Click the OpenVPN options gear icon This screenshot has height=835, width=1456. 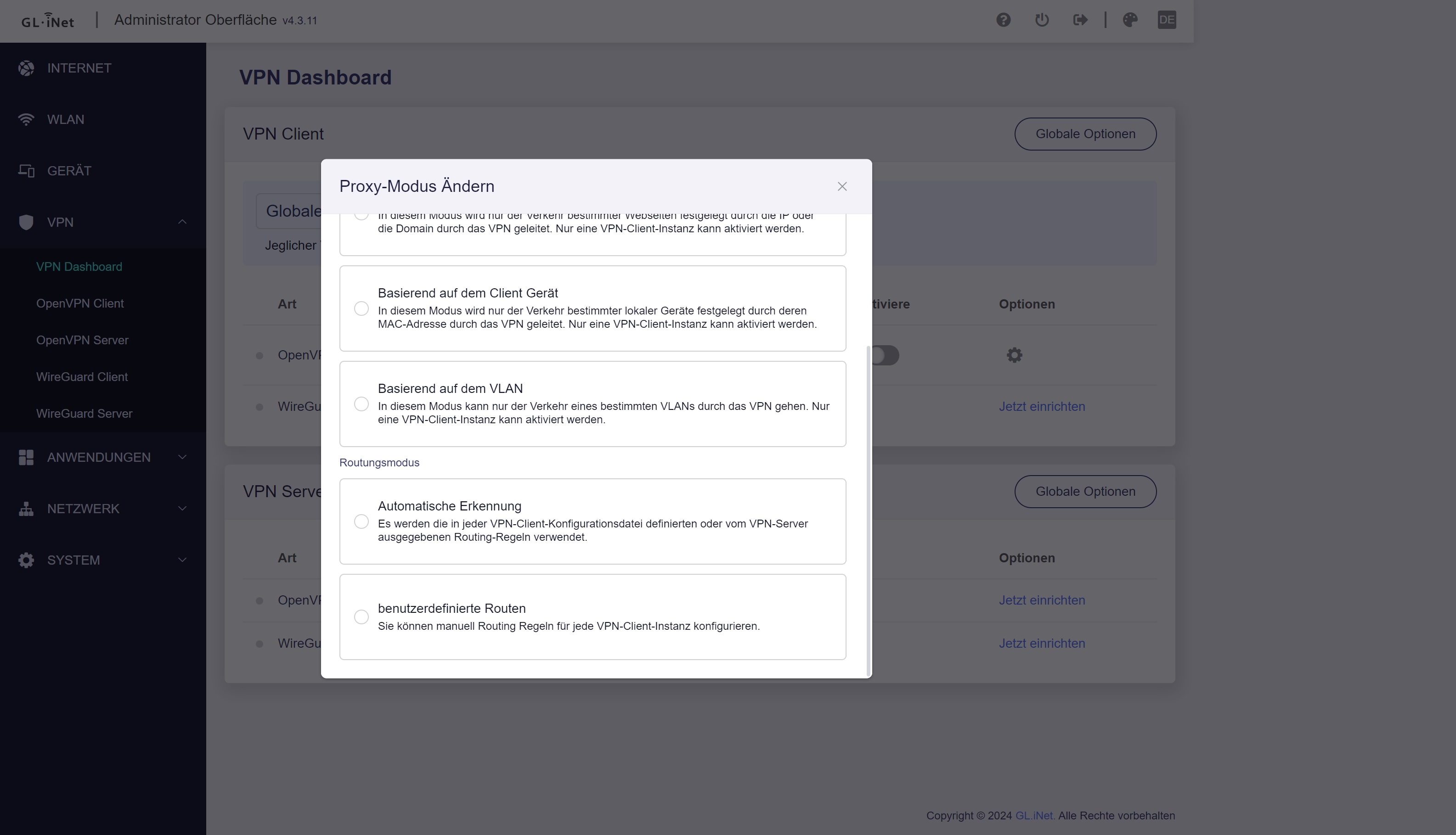tap(1014, 355)
